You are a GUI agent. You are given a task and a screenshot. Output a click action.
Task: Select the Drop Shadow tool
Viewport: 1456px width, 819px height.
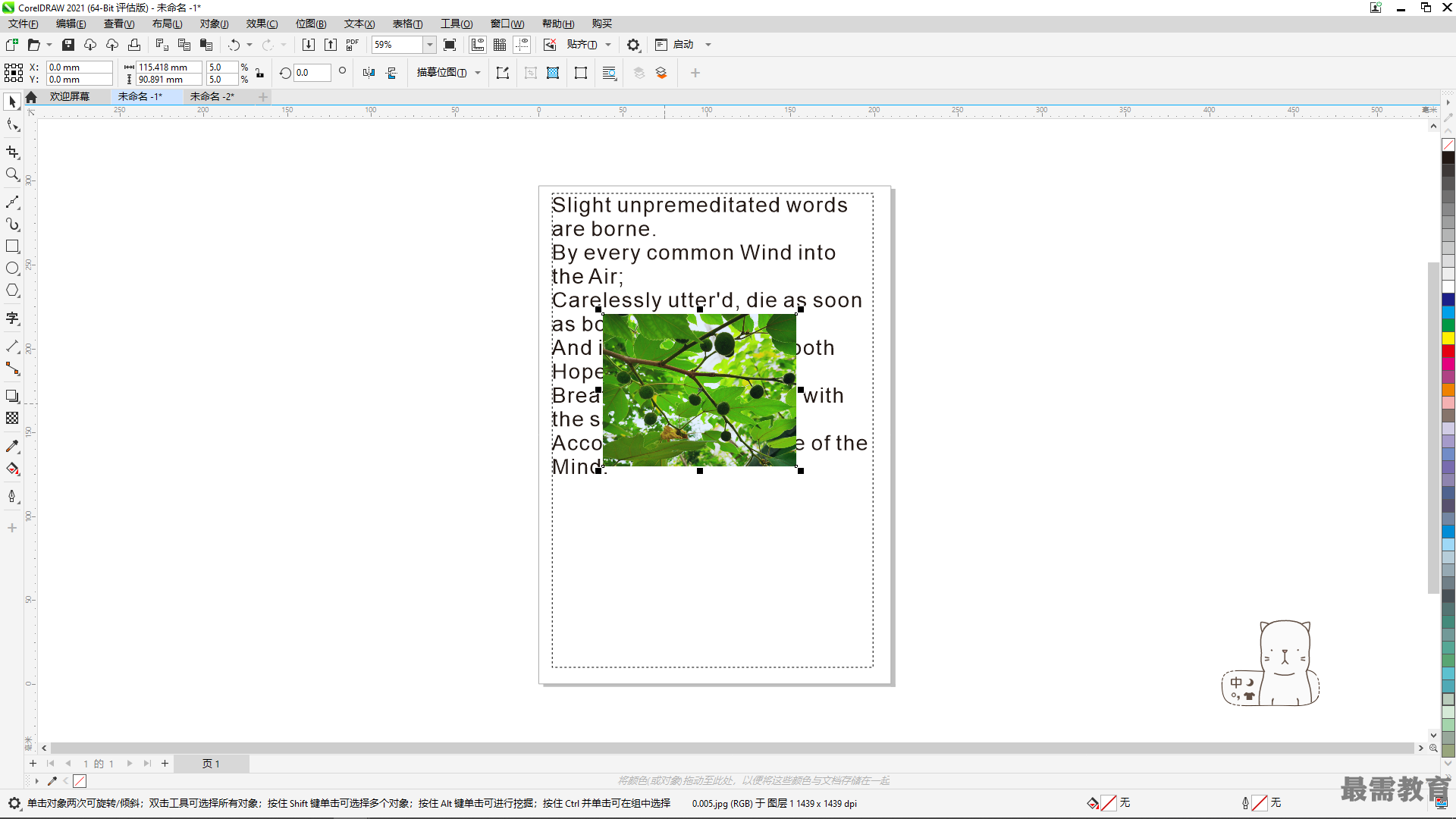[x=12, y=396]
